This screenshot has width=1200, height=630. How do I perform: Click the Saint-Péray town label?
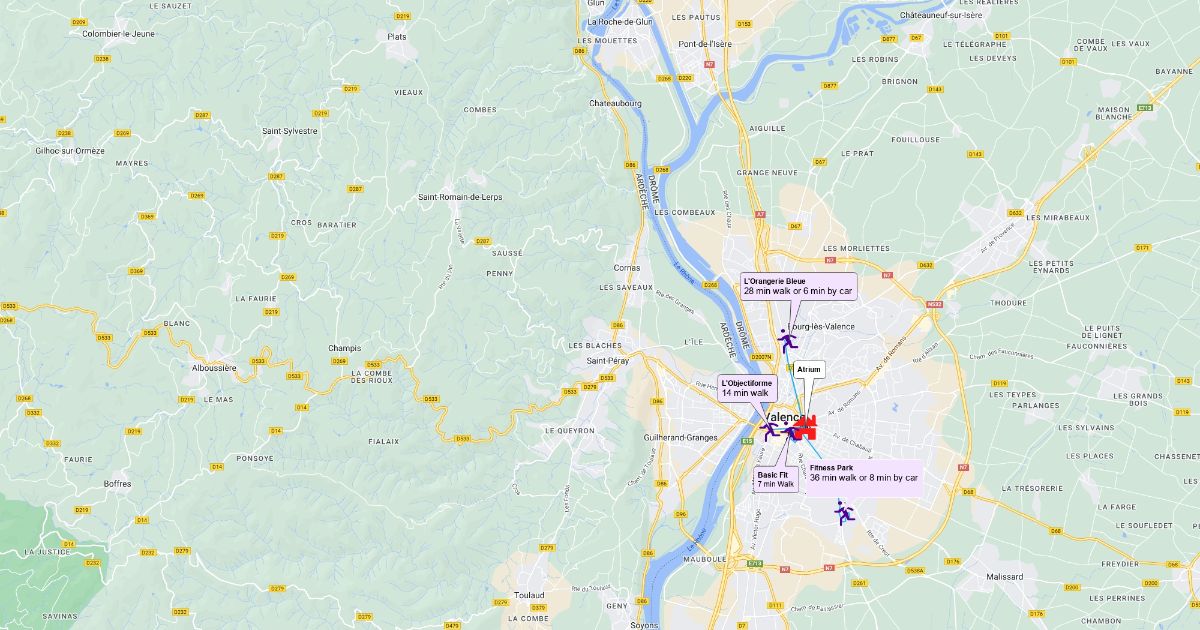coord(607,361)
